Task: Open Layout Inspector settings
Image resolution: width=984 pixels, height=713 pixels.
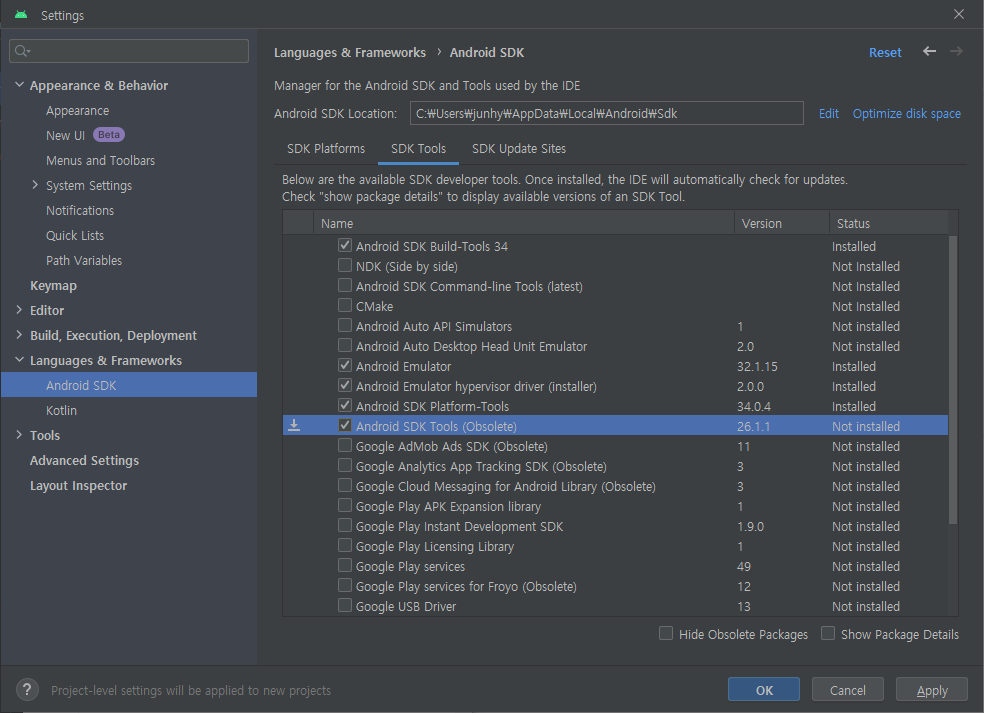Action: click(x=78, y=486)
